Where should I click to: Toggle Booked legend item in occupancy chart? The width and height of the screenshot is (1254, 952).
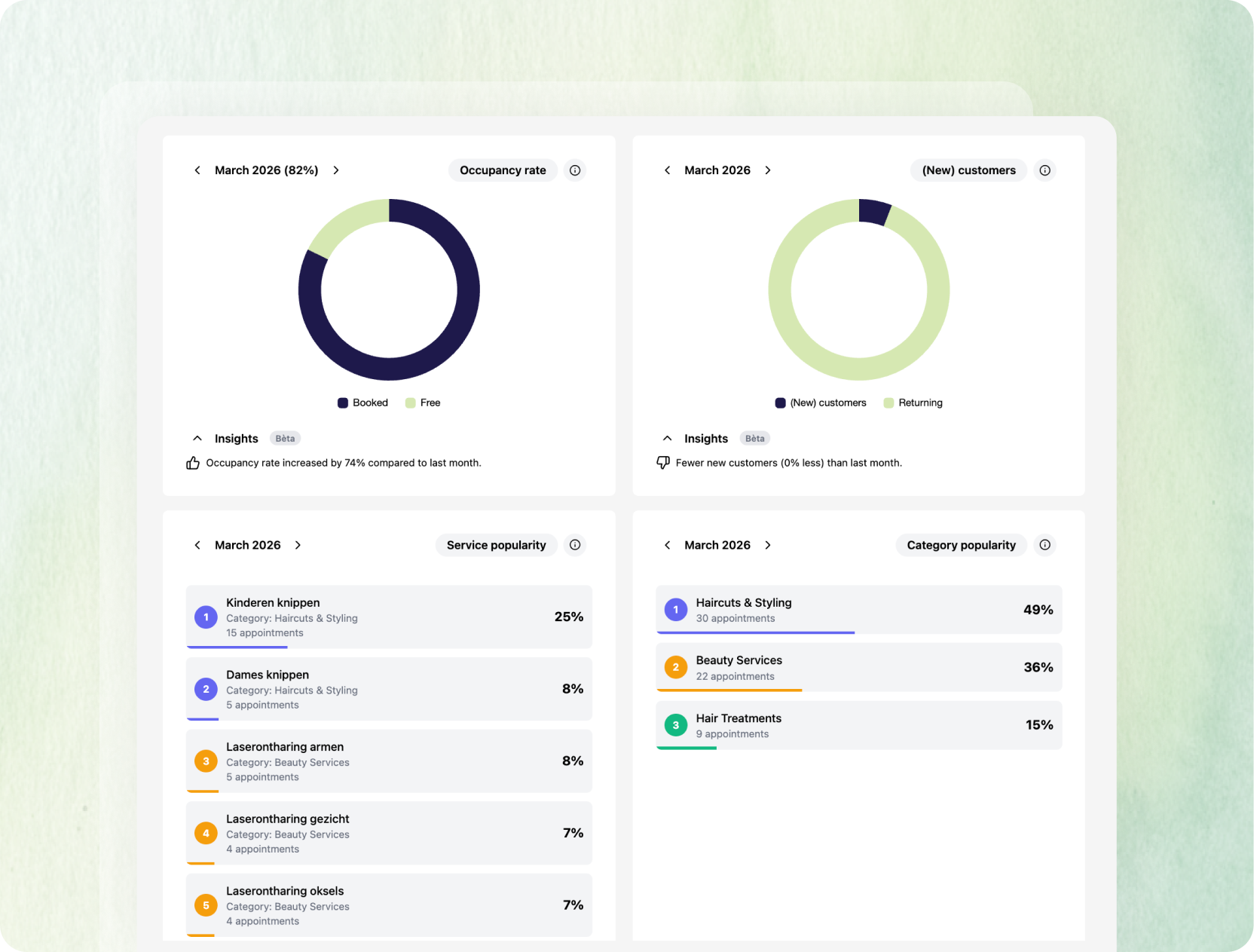pyautogui.click(x=363, y=403)
